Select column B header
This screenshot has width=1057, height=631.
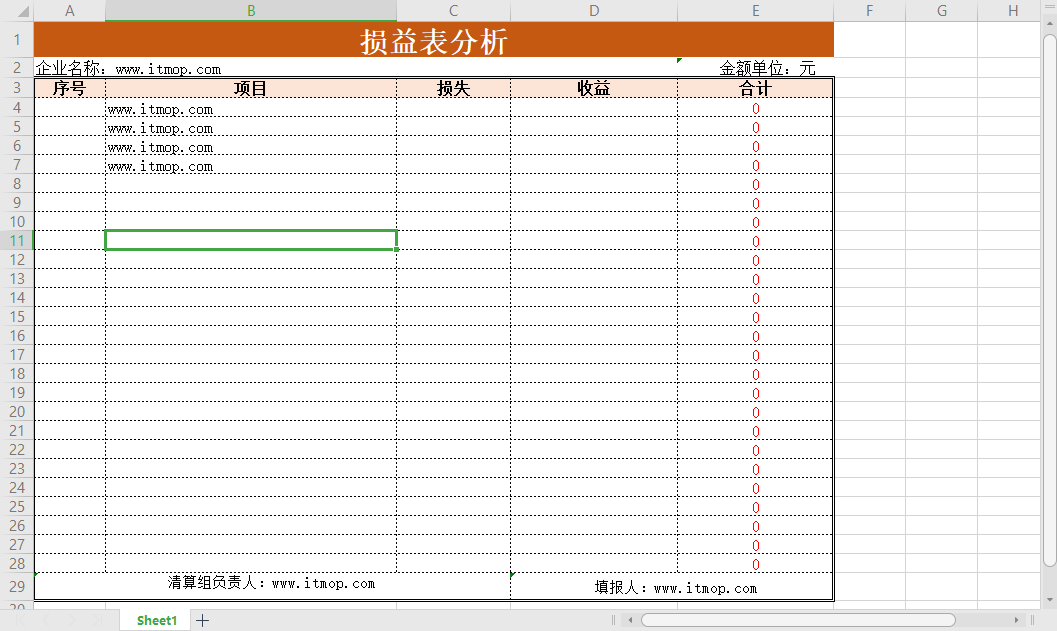[250, 10]
